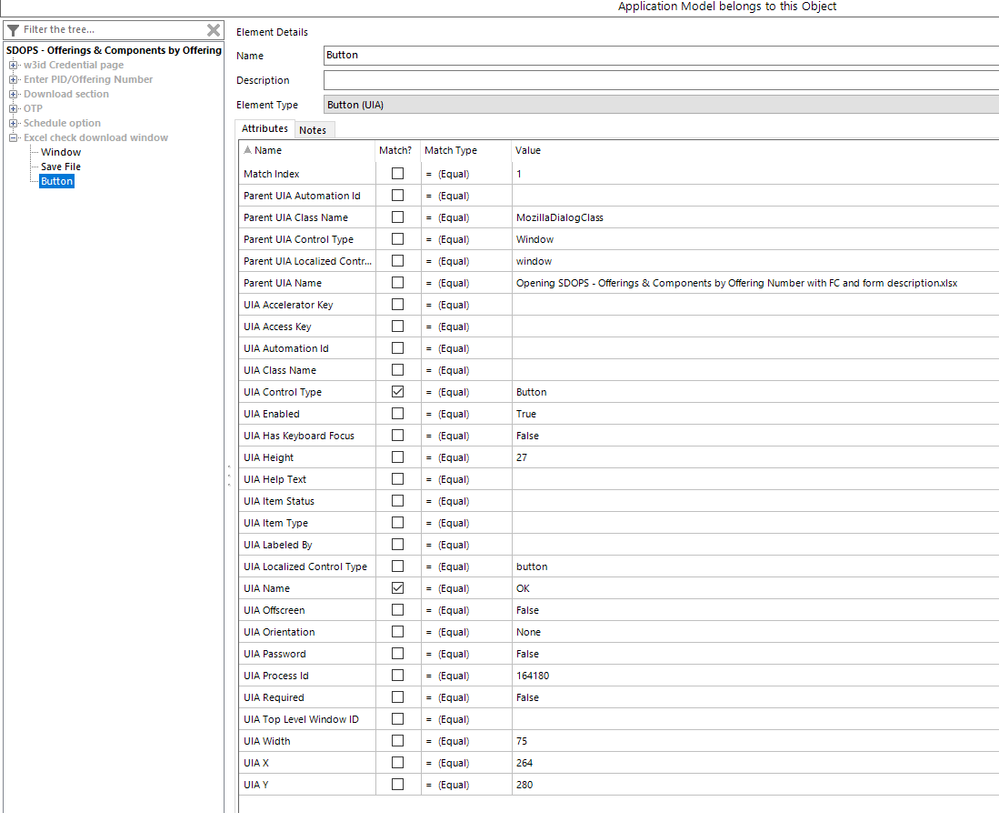Click the Filter the tree search field
The height and width of the screenshot is (813, 999).
(x=113, y=30)
